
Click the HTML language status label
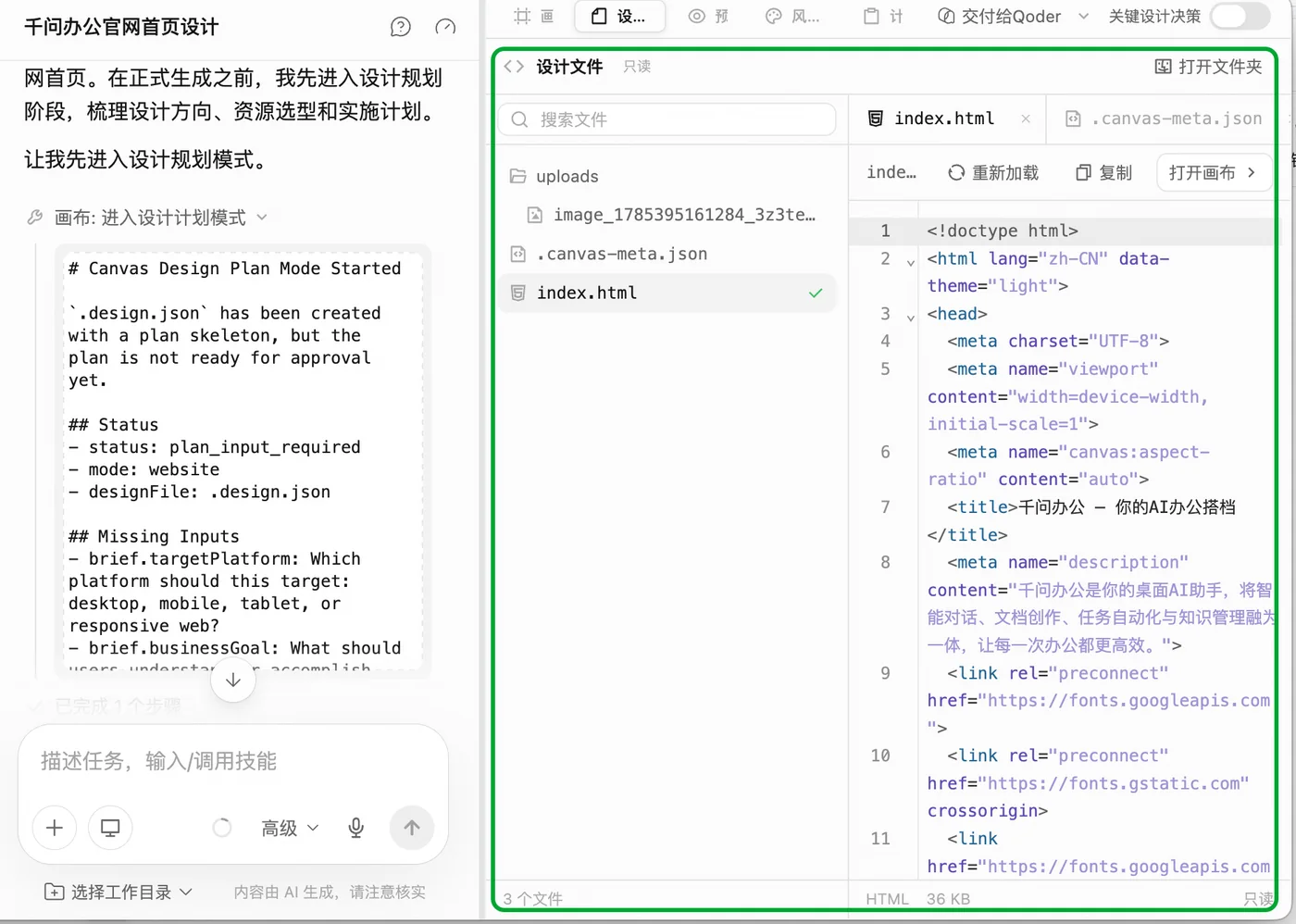(x=887, y=899)
